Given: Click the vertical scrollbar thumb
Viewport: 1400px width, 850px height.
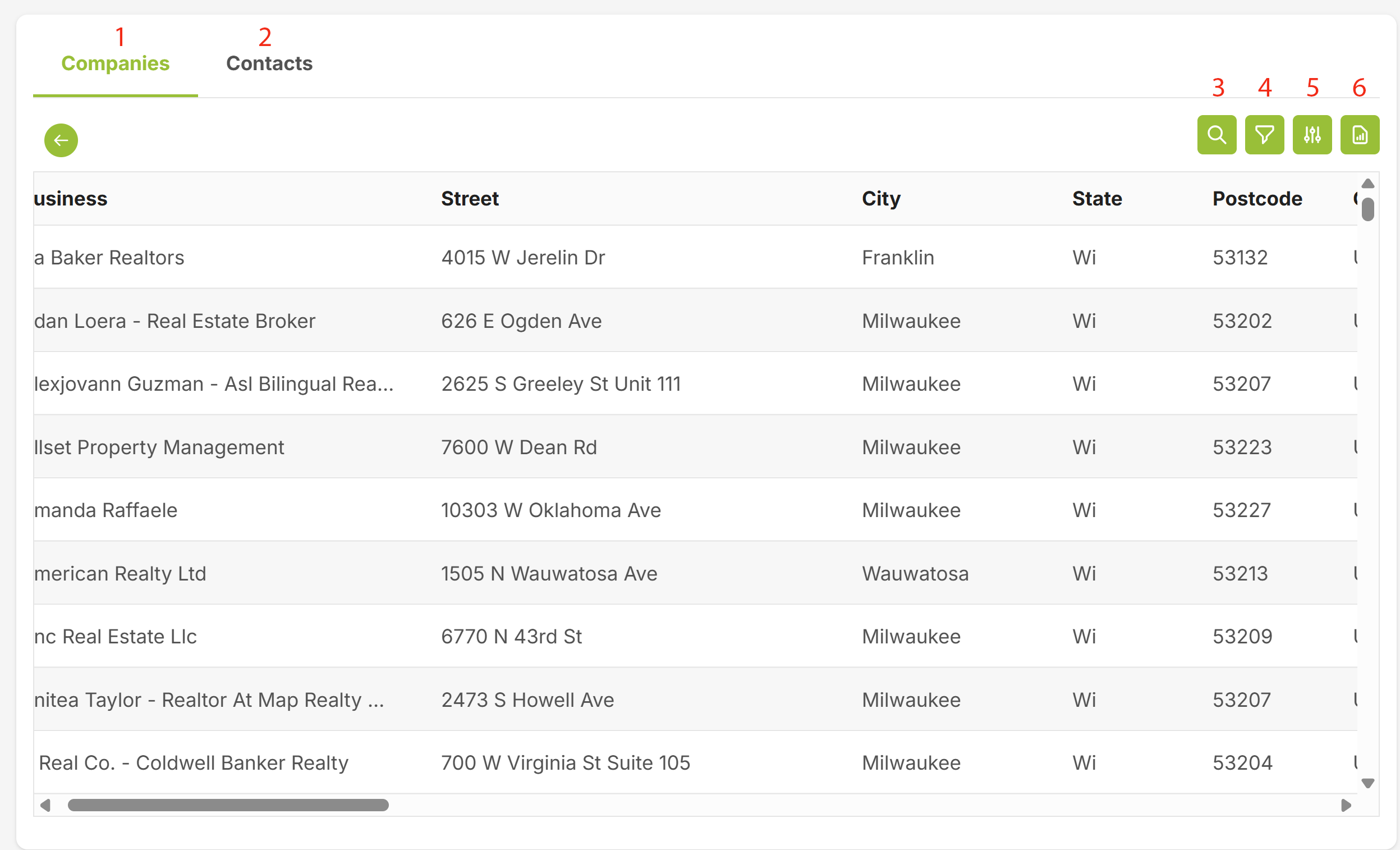Looking at the screenshot, I should pos(1368,209).
